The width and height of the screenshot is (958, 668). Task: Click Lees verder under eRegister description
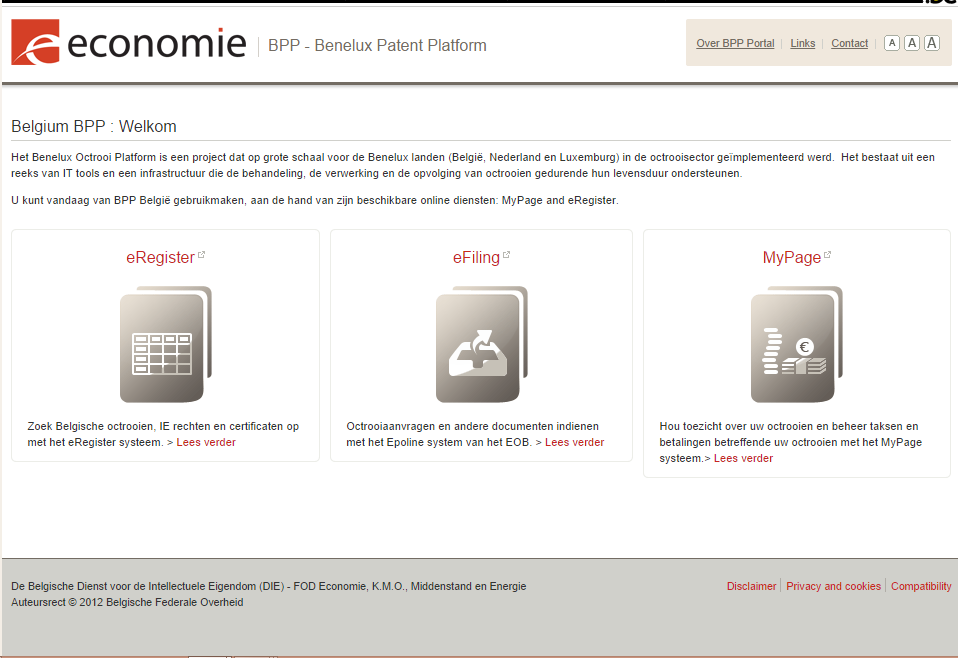[206, 442]
